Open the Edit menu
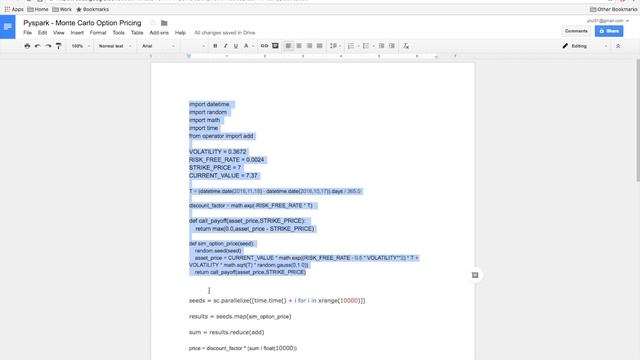Viewport: 640px width, 360px height. [42, 33]
